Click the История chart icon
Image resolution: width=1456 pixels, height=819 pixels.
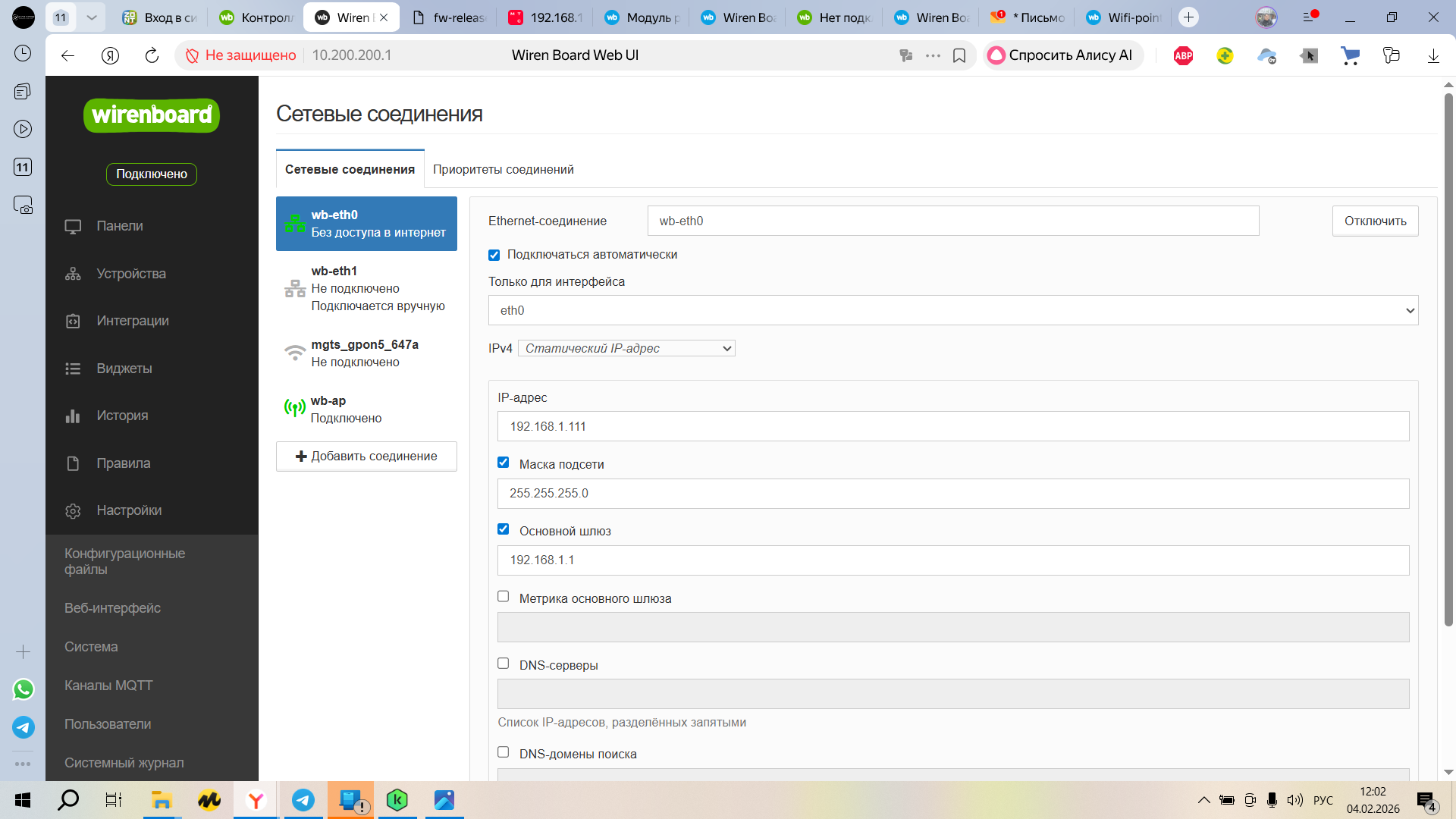(x=73, y=416)
